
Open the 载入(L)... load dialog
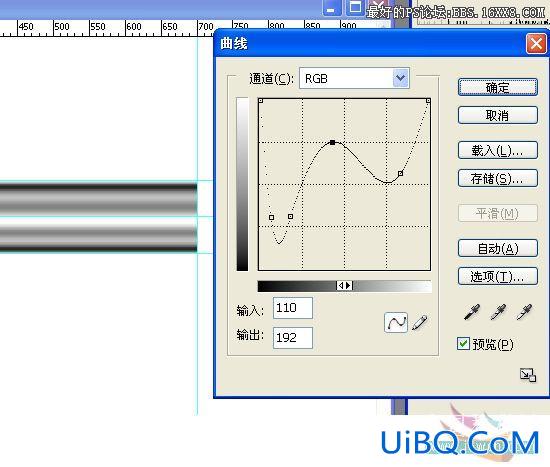coord(498,150)
